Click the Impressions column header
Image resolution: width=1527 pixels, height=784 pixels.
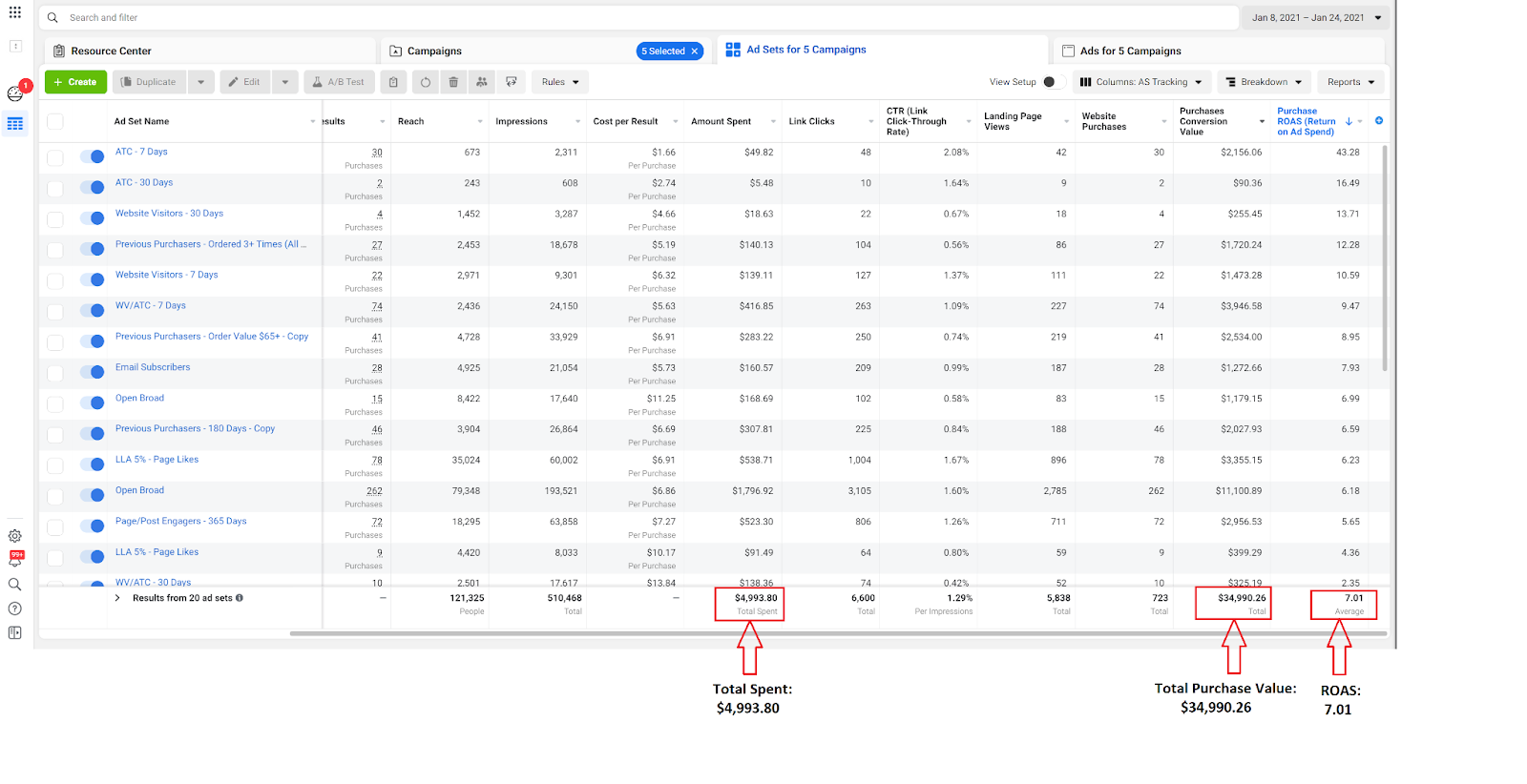[x=521, y=121]
